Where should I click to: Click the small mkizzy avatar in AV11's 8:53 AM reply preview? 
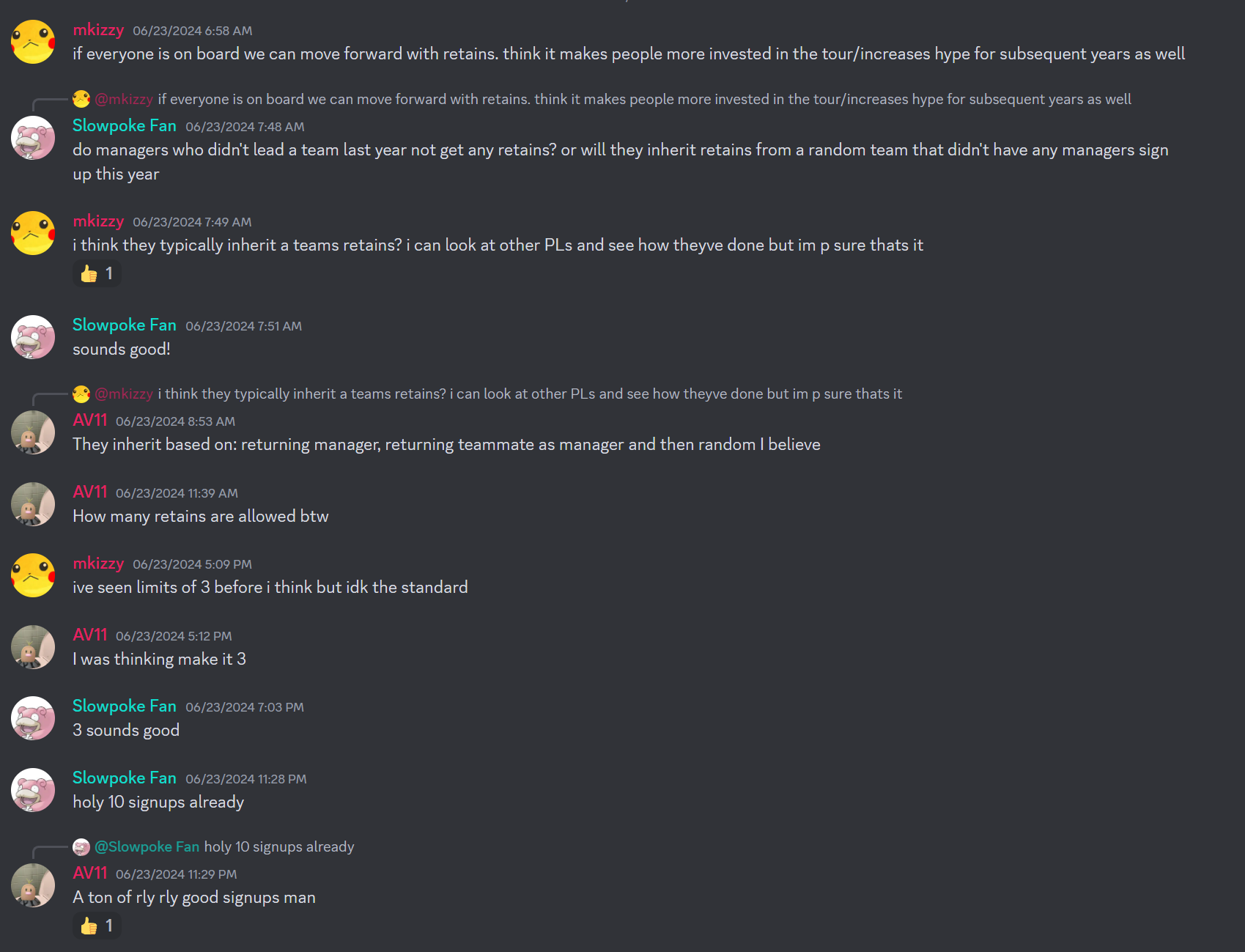[x=81, y=394]
